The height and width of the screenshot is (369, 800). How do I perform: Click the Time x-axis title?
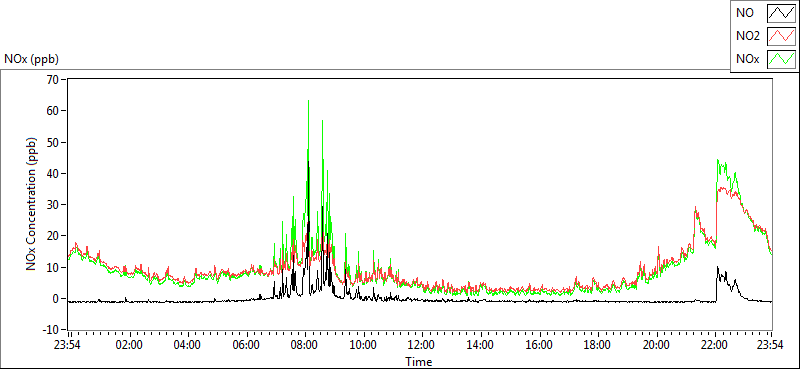coord(419,361)
